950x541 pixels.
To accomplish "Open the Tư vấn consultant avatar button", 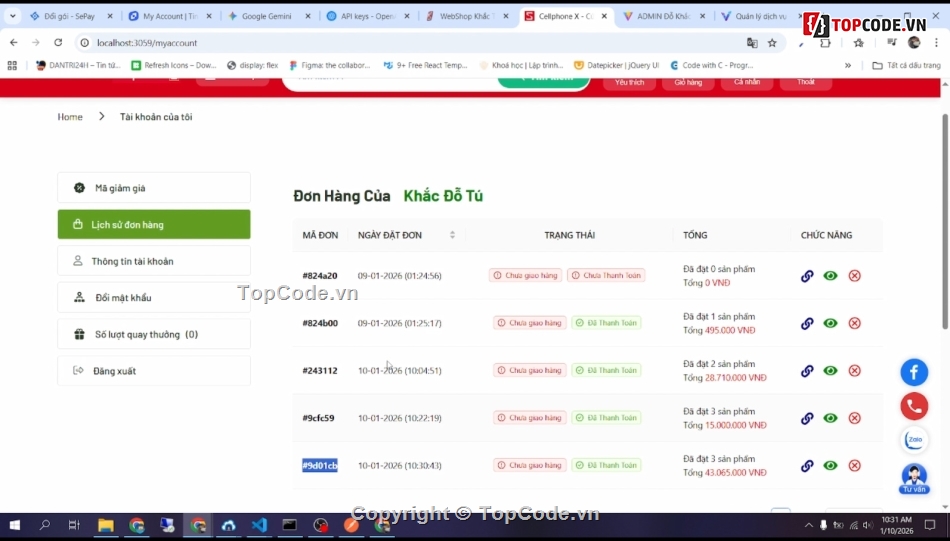I will (x=914, y=479).
